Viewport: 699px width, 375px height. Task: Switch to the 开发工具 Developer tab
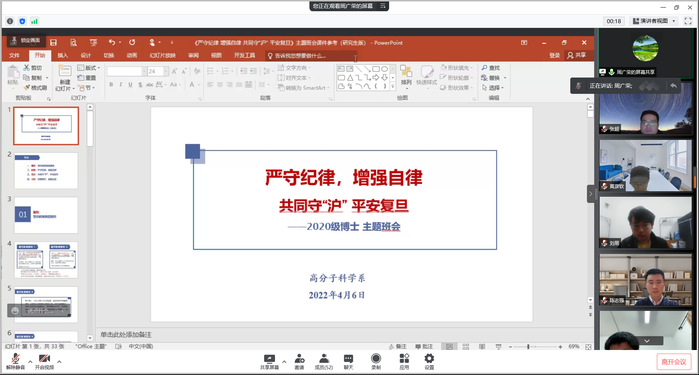(x=244, y=55)
